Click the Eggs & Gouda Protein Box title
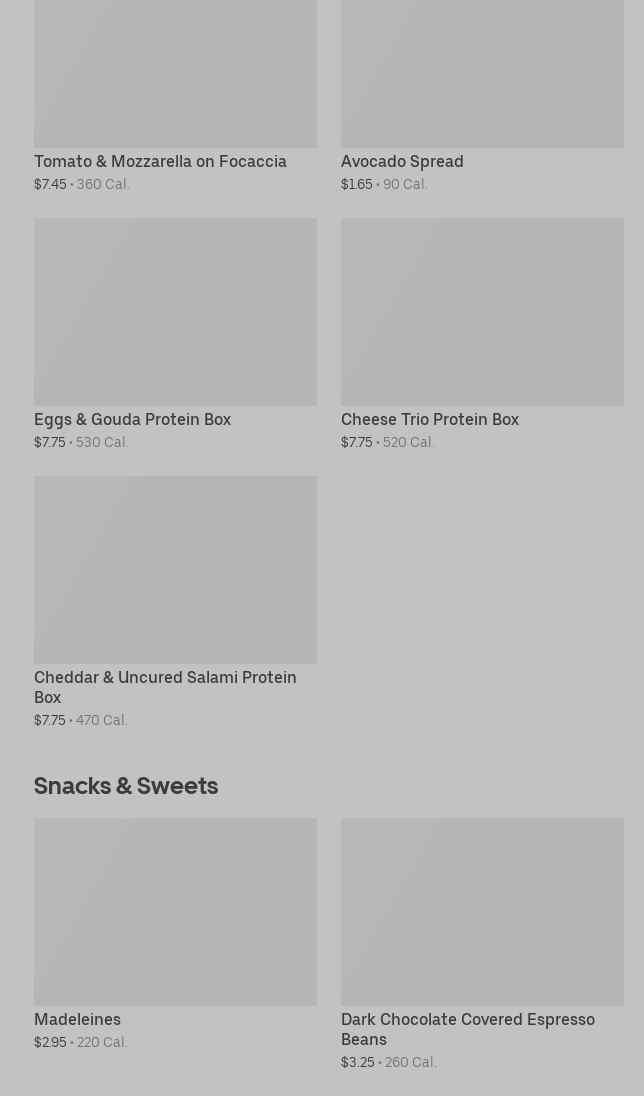 click(x=132, y=420)
